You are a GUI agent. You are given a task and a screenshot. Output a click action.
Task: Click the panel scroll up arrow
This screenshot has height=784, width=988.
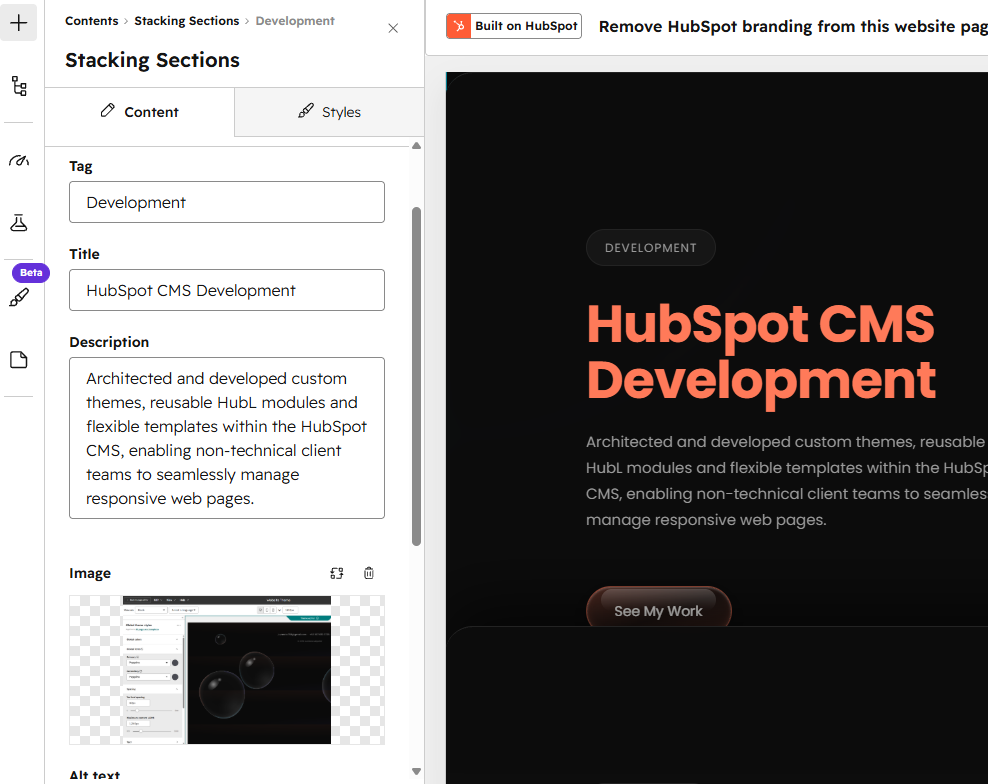416,146
